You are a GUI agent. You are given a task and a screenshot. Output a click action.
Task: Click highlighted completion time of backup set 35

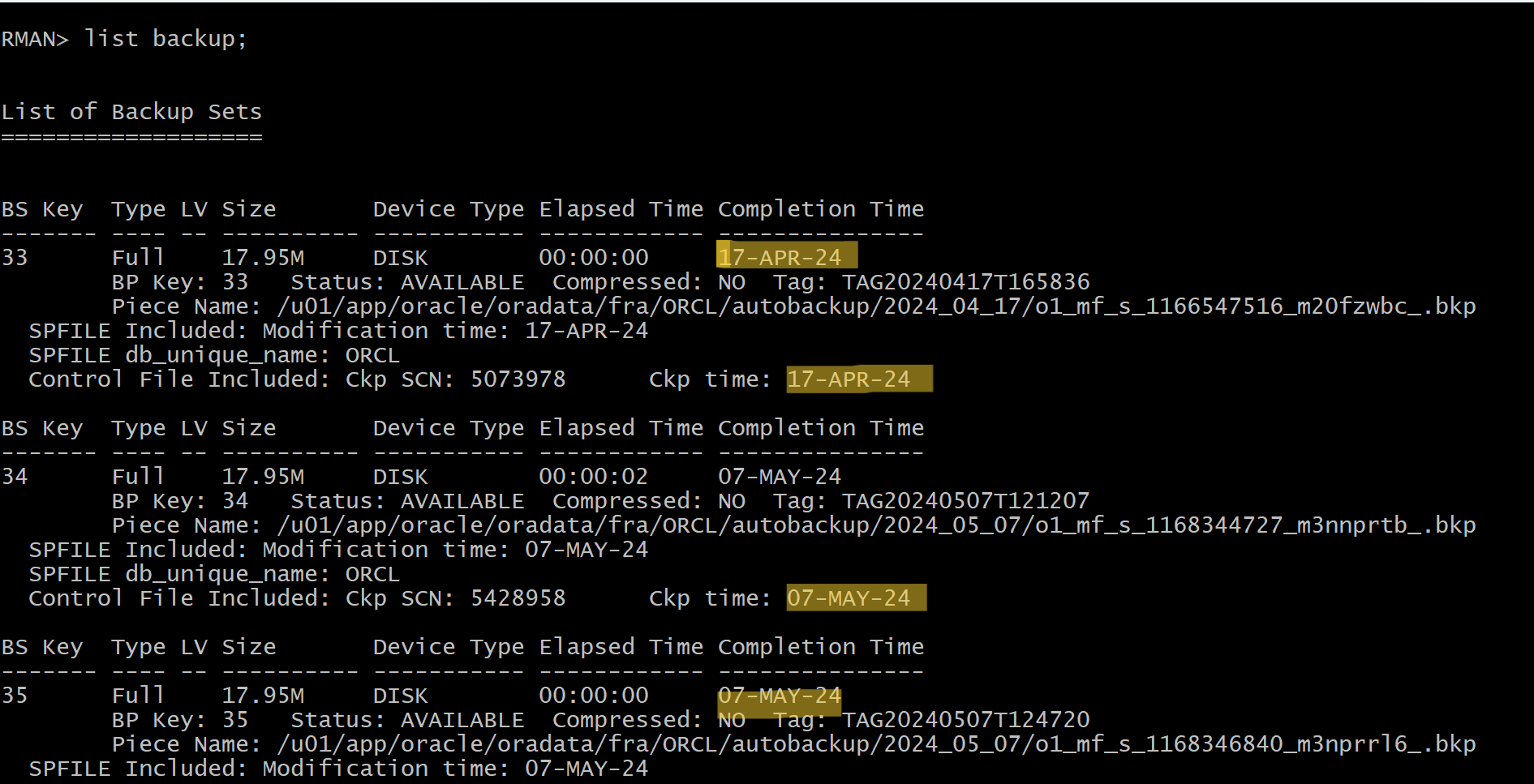(780, 696)
